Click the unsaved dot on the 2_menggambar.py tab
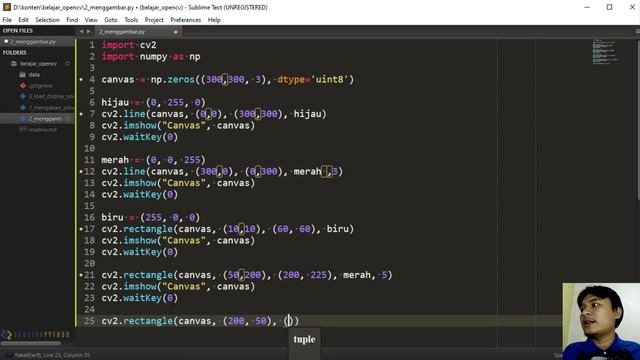640x360 pixels. 176,32
